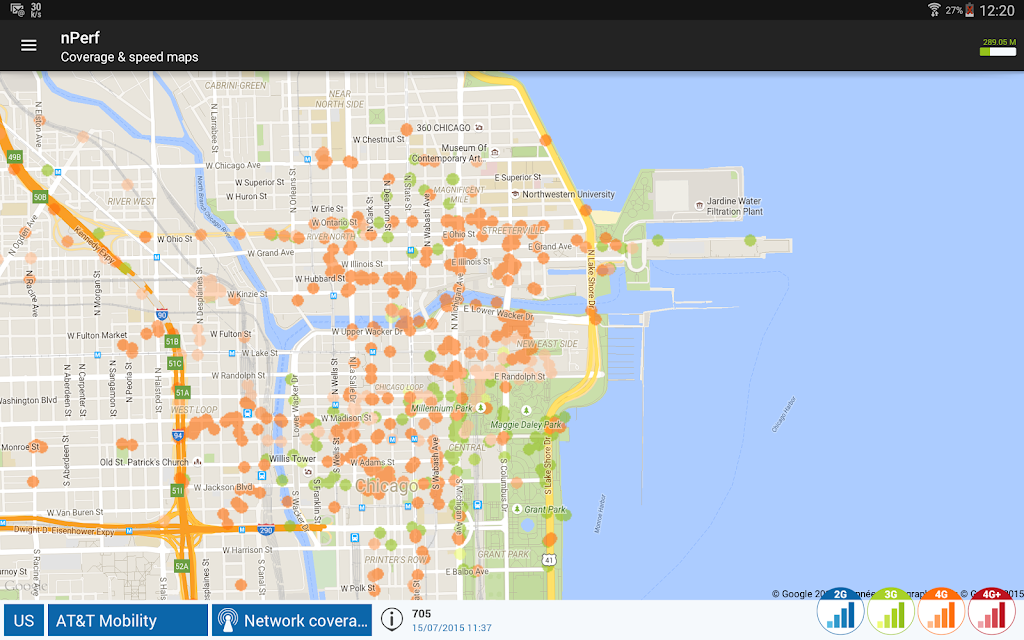Click the nPerf app title
The height and width of the screenshot is (640, 1024).
click(x=80, y=38)
